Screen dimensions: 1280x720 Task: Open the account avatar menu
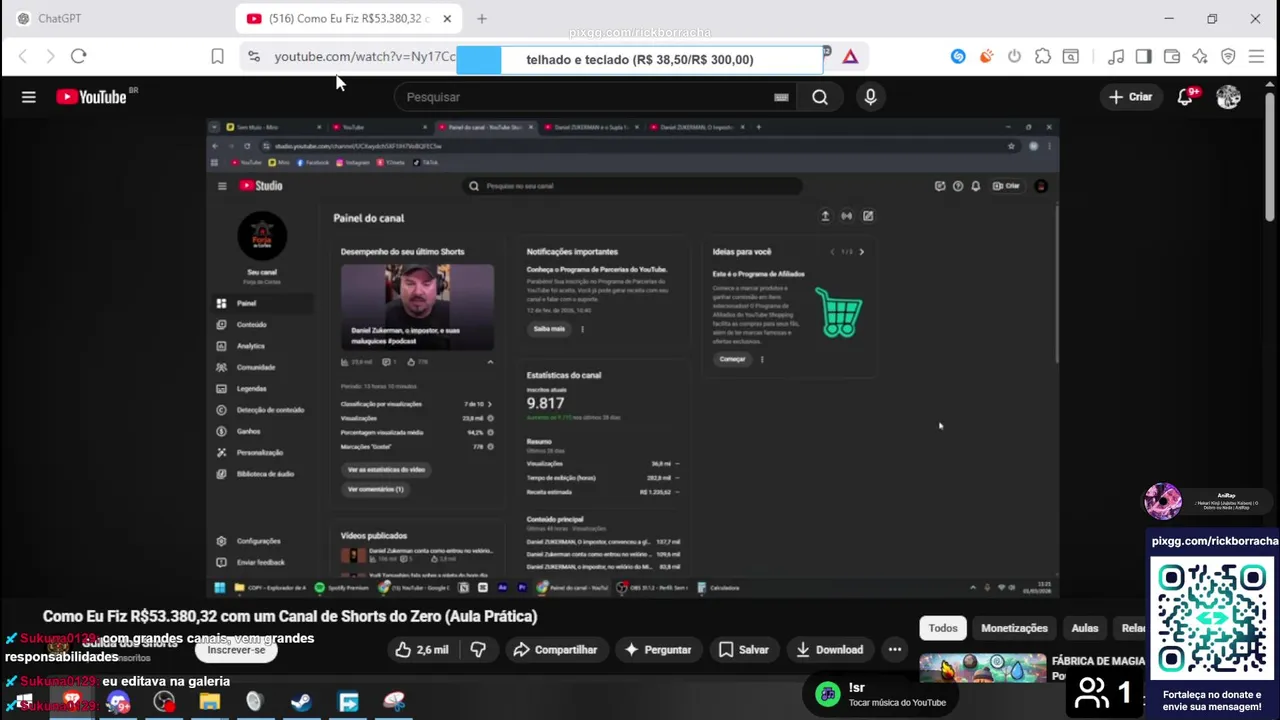pyautogui.click(x=1228, y=97)
